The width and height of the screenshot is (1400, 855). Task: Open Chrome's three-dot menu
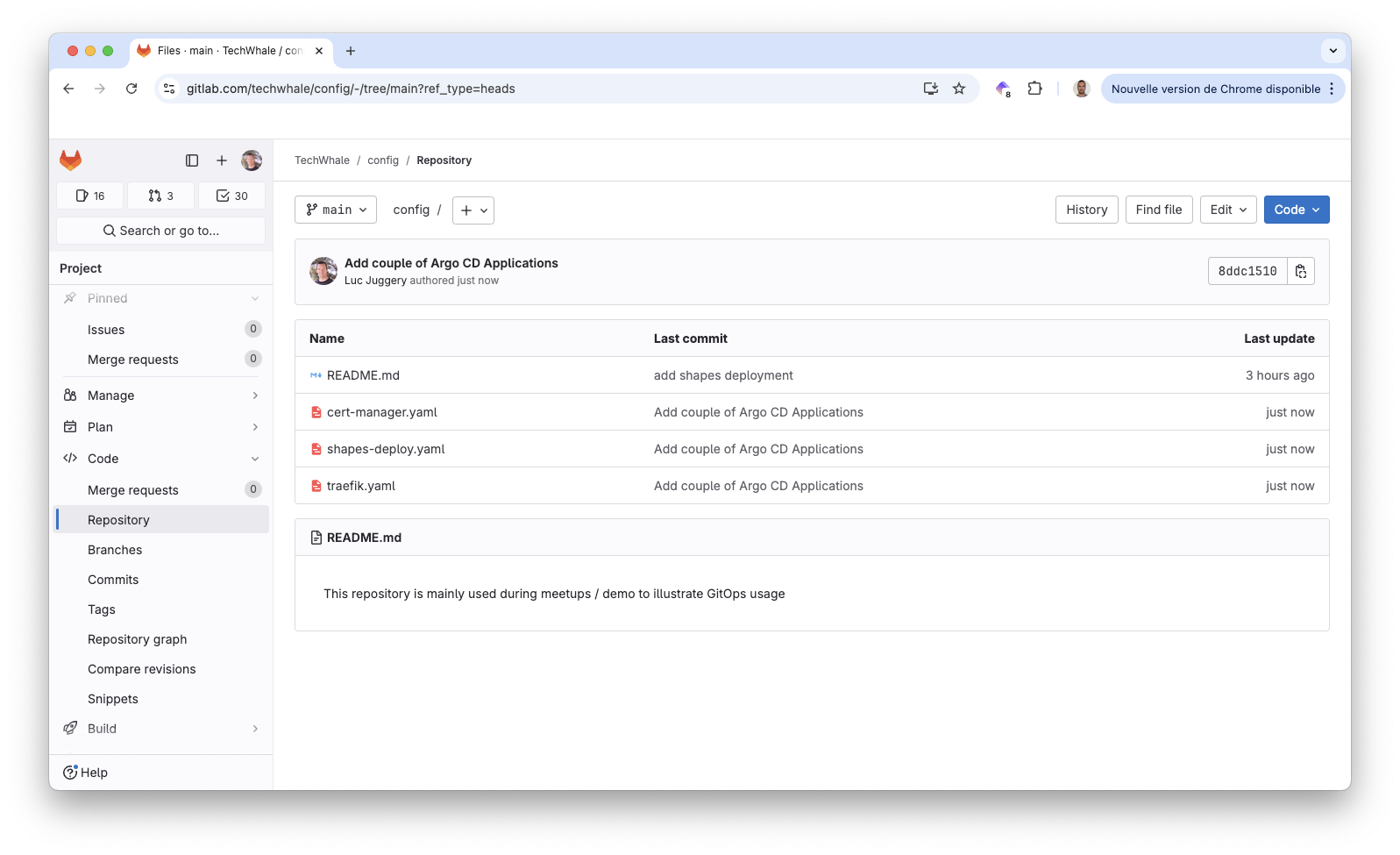click(1332, 89)
